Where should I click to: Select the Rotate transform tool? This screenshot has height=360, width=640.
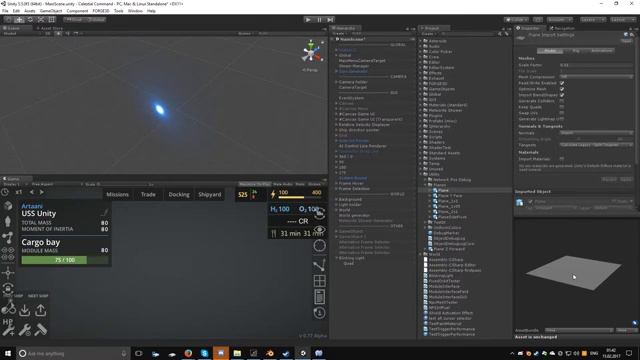point(30,20)
